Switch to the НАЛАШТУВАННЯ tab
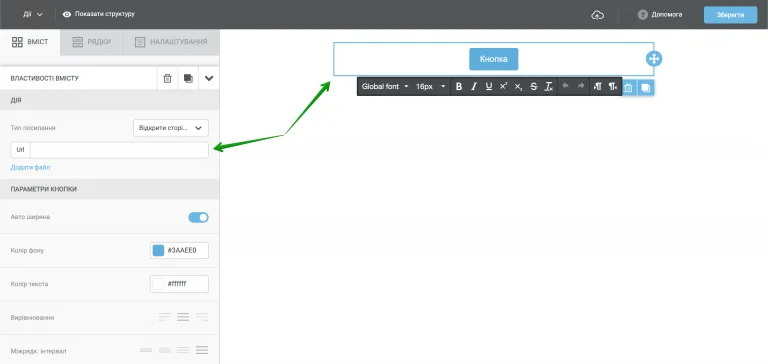 (171, 42)
